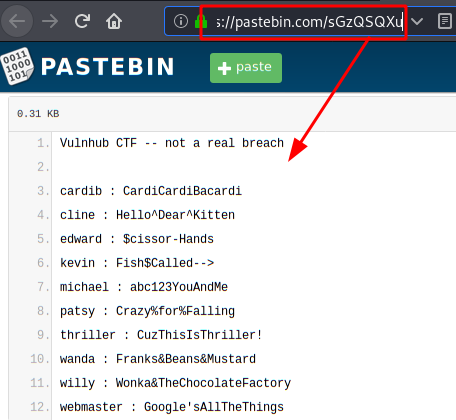Image resolution: width=456 pixels, height=420 pixels.
Task: Select line 'Vulnhub CTF -- not a real breach'
Action: 172,143
